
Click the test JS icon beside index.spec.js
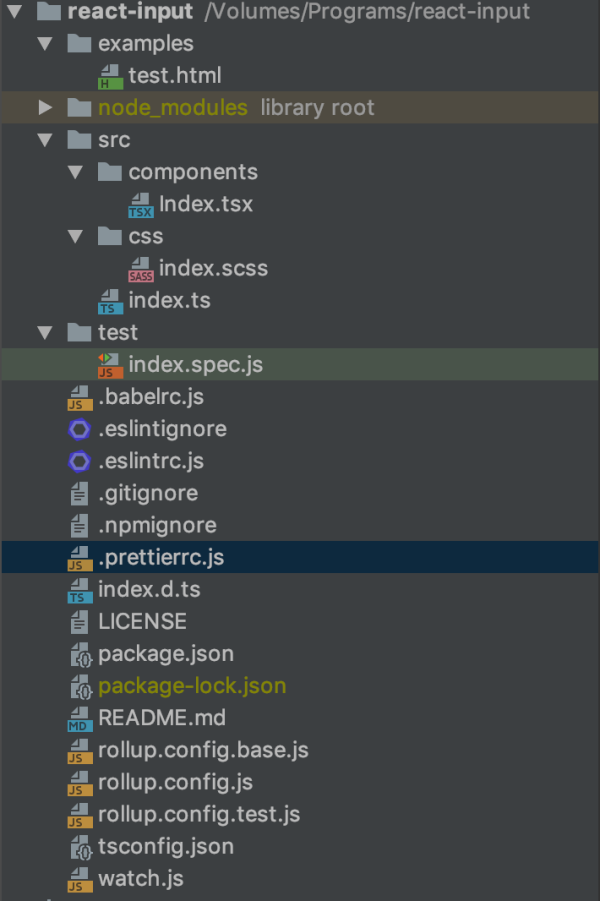(x=111, y=365)
